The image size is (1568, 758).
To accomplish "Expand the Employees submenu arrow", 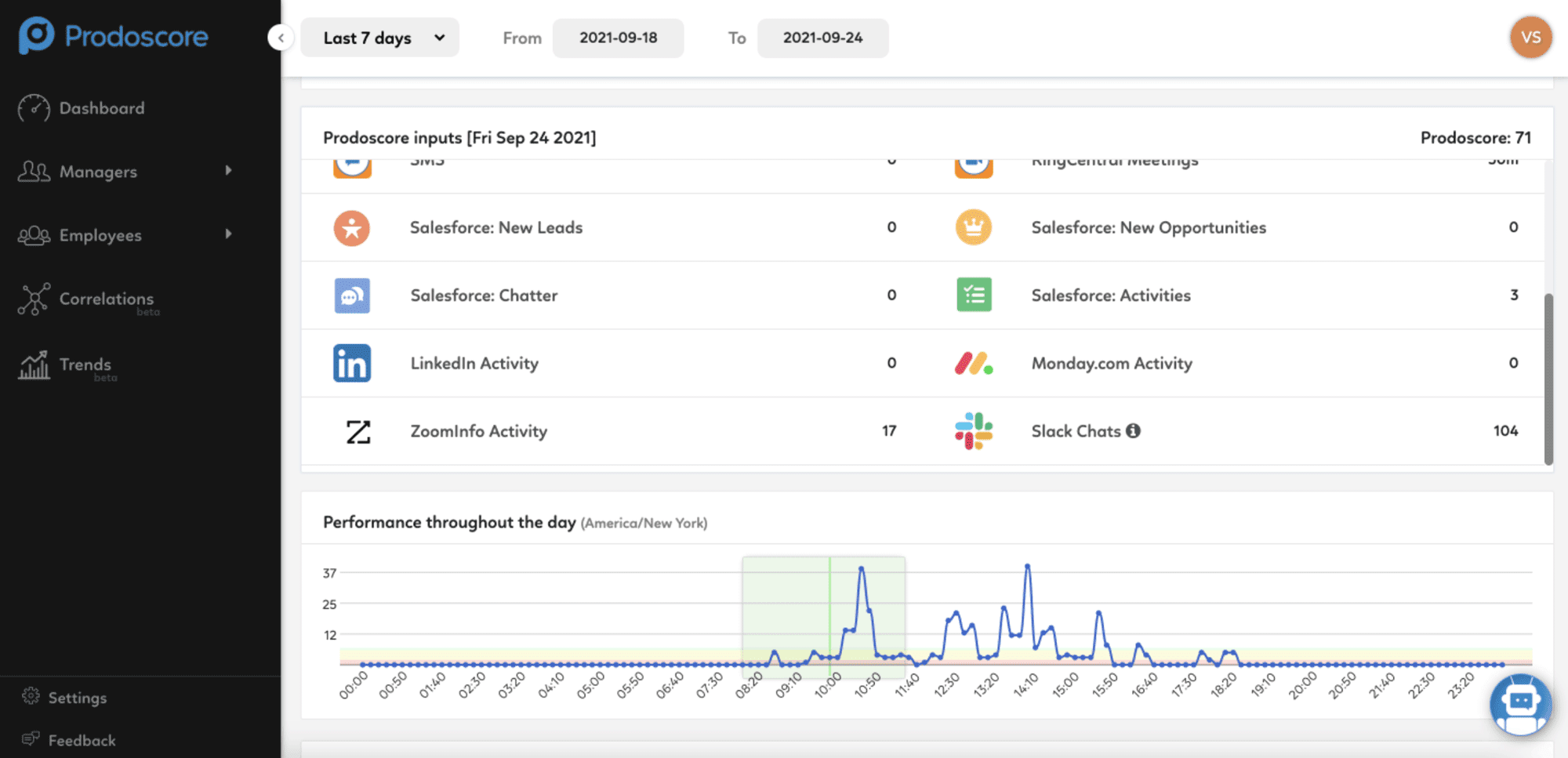I will tap(228, 234).
